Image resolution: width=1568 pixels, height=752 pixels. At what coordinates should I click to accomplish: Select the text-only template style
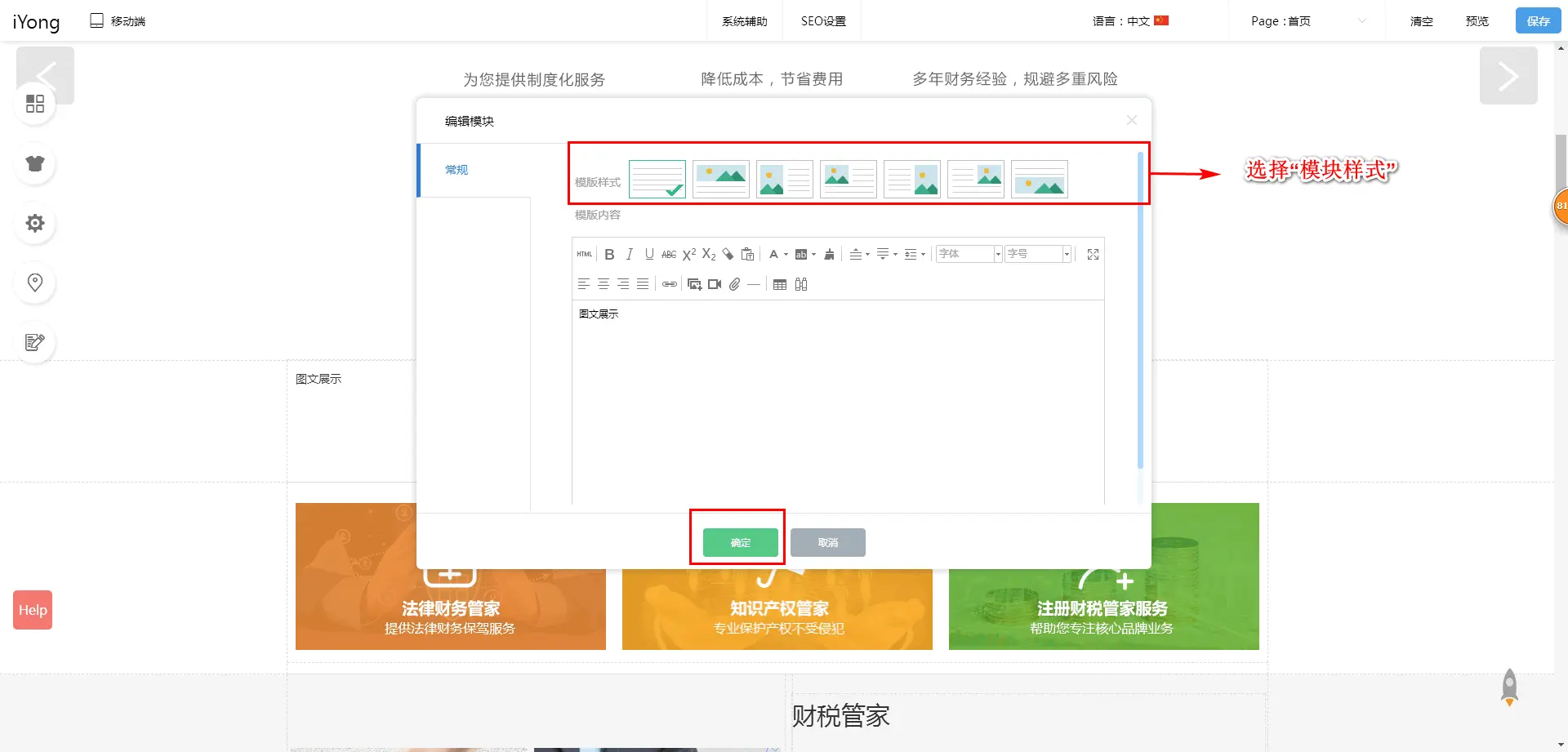tap(657, 179)
